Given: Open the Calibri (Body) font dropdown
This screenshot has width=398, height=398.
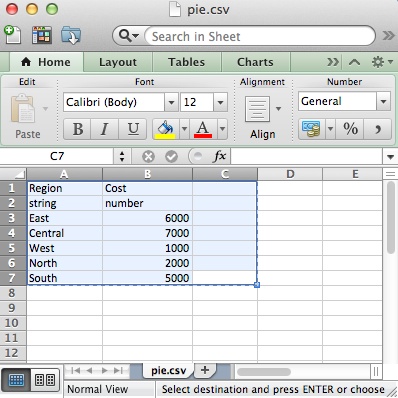Looking at the screenshot, I should coord(171,102).
